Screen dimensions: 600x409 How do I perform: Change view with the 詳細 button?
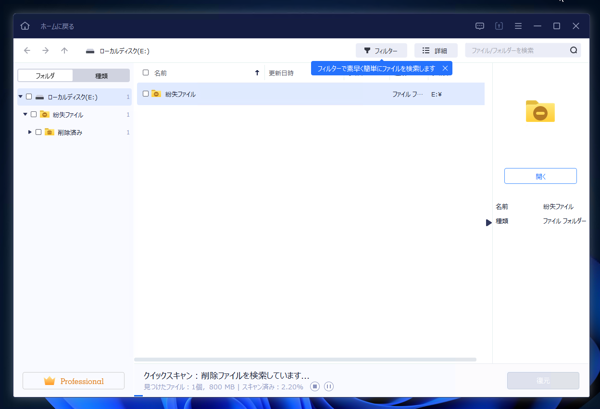[x=435, y=50]
